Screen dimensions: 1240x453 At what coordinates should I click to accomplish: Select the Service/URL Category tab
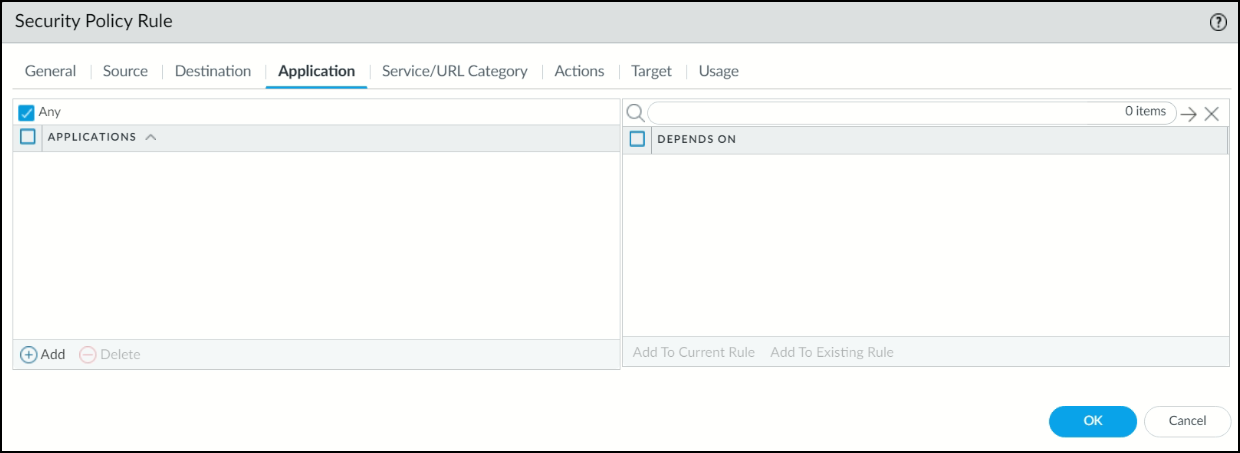(454, 71)
